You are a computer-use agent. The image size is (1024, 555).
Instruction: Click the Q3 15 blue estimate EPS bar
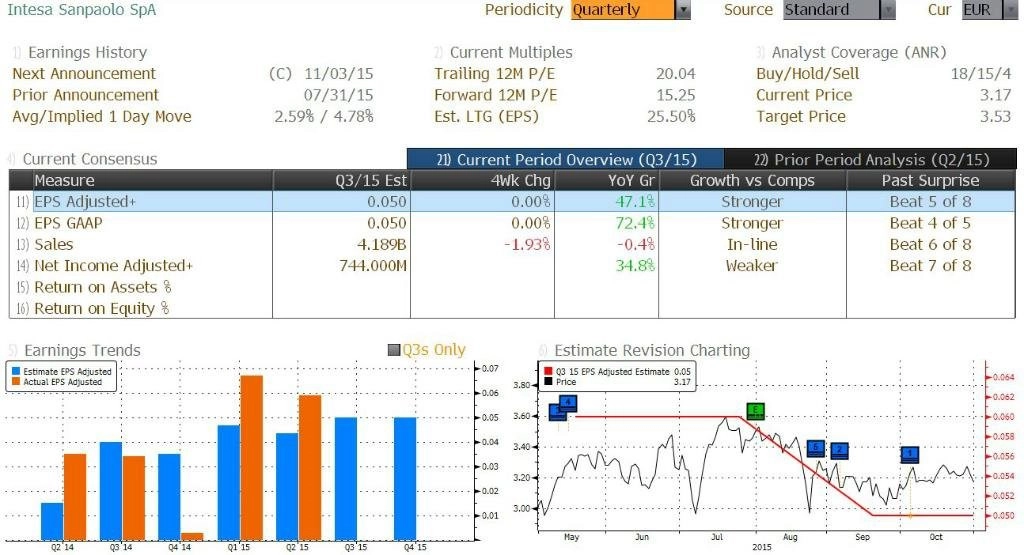[346, 479]
